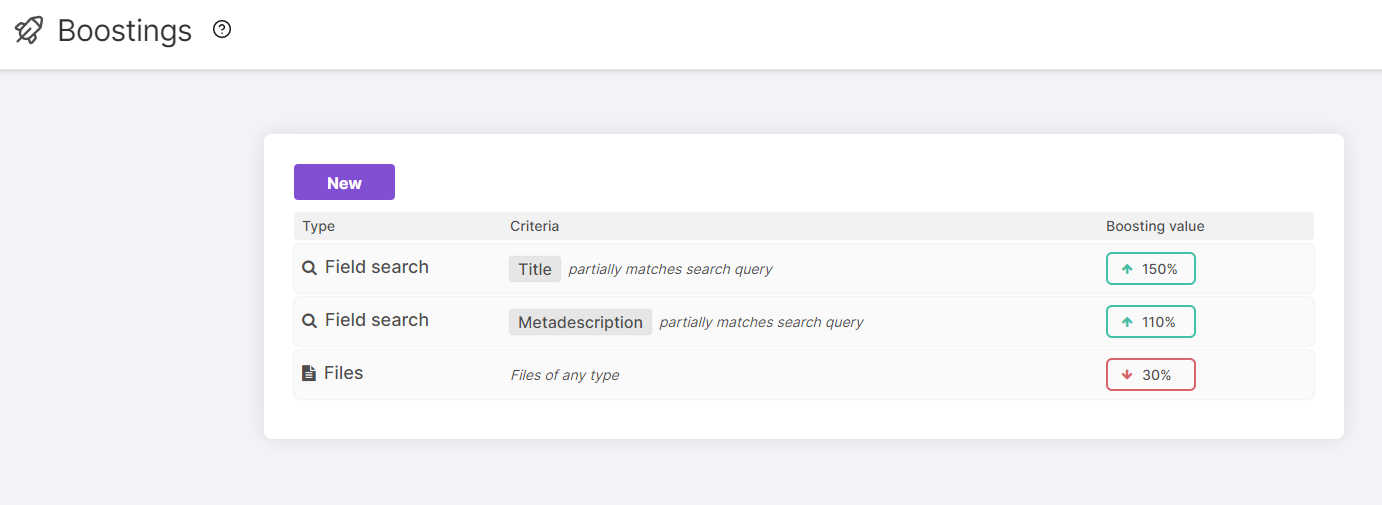
Task: Click the Criteria column header
Action: click(x=534, y=226)
